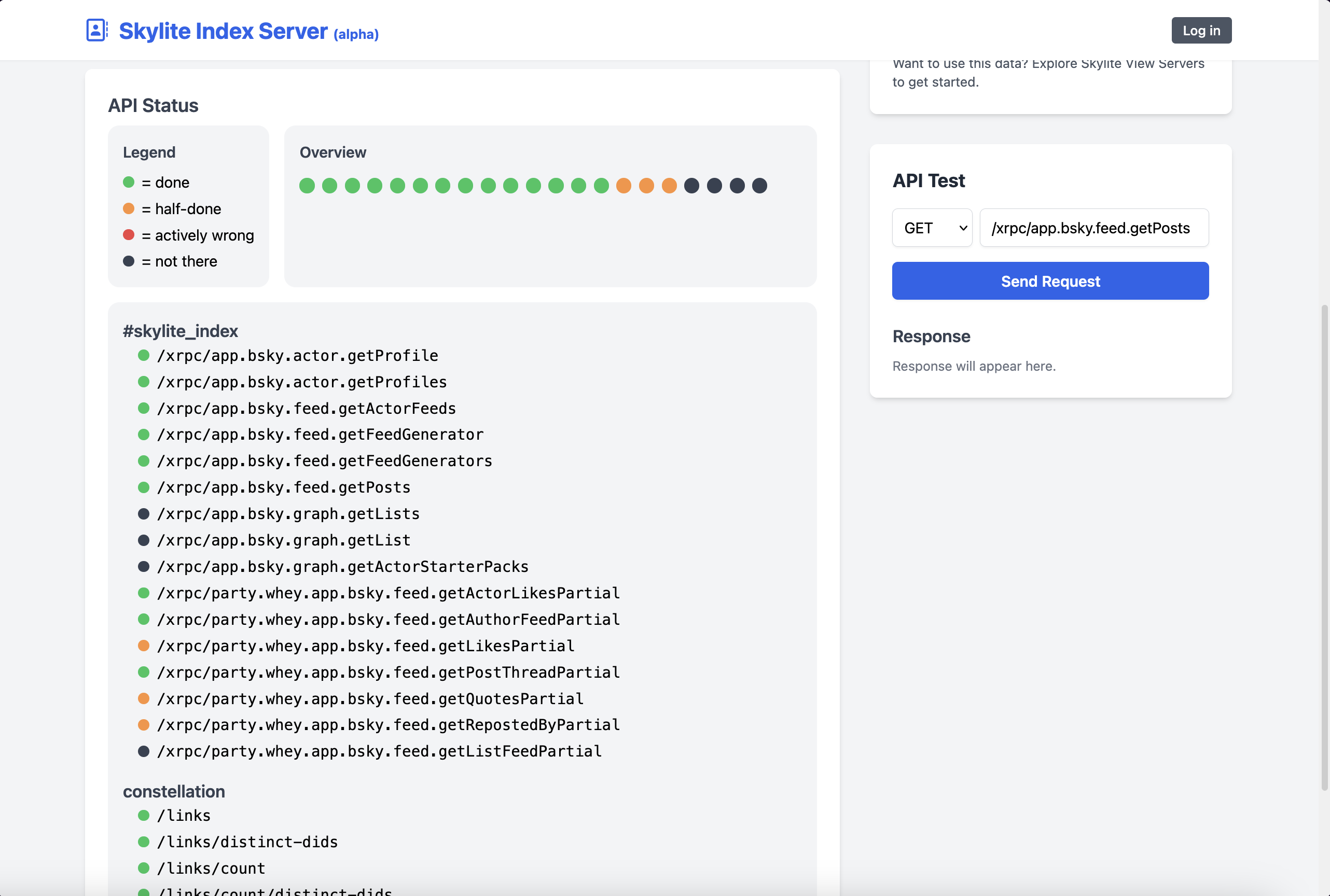The width and height of the screenshot is (1330, 896).
Task: Click the request URL input field
Action: (x=1092, y=228)
